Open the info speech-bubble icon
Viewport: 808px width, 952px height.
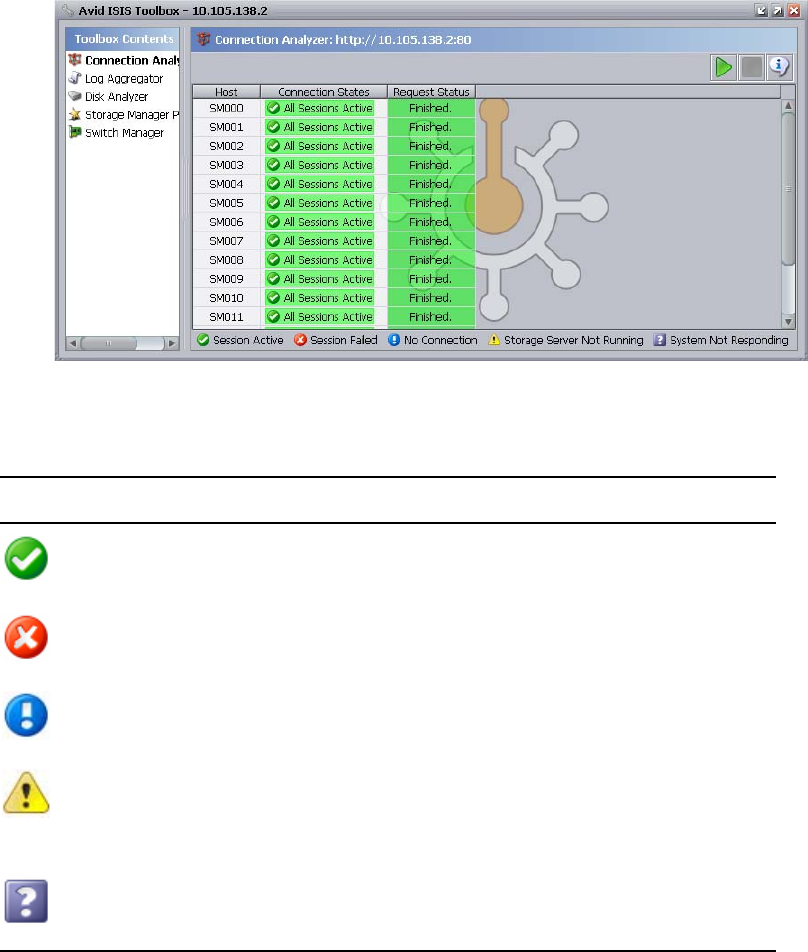click(x=779, y=67)
